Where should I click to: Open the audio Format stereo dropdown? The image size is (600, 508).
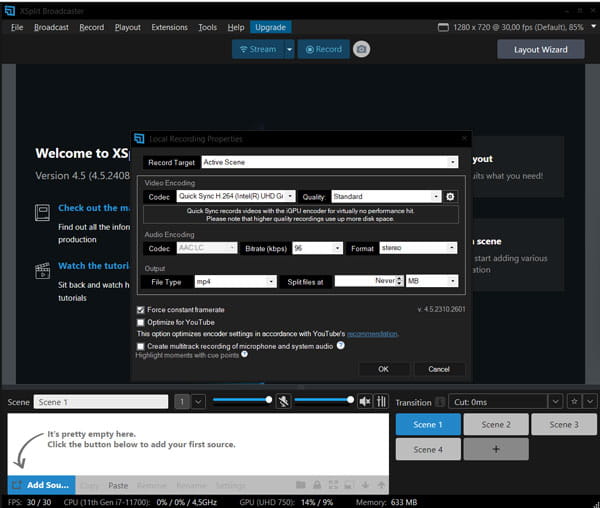tap(418, 248)
